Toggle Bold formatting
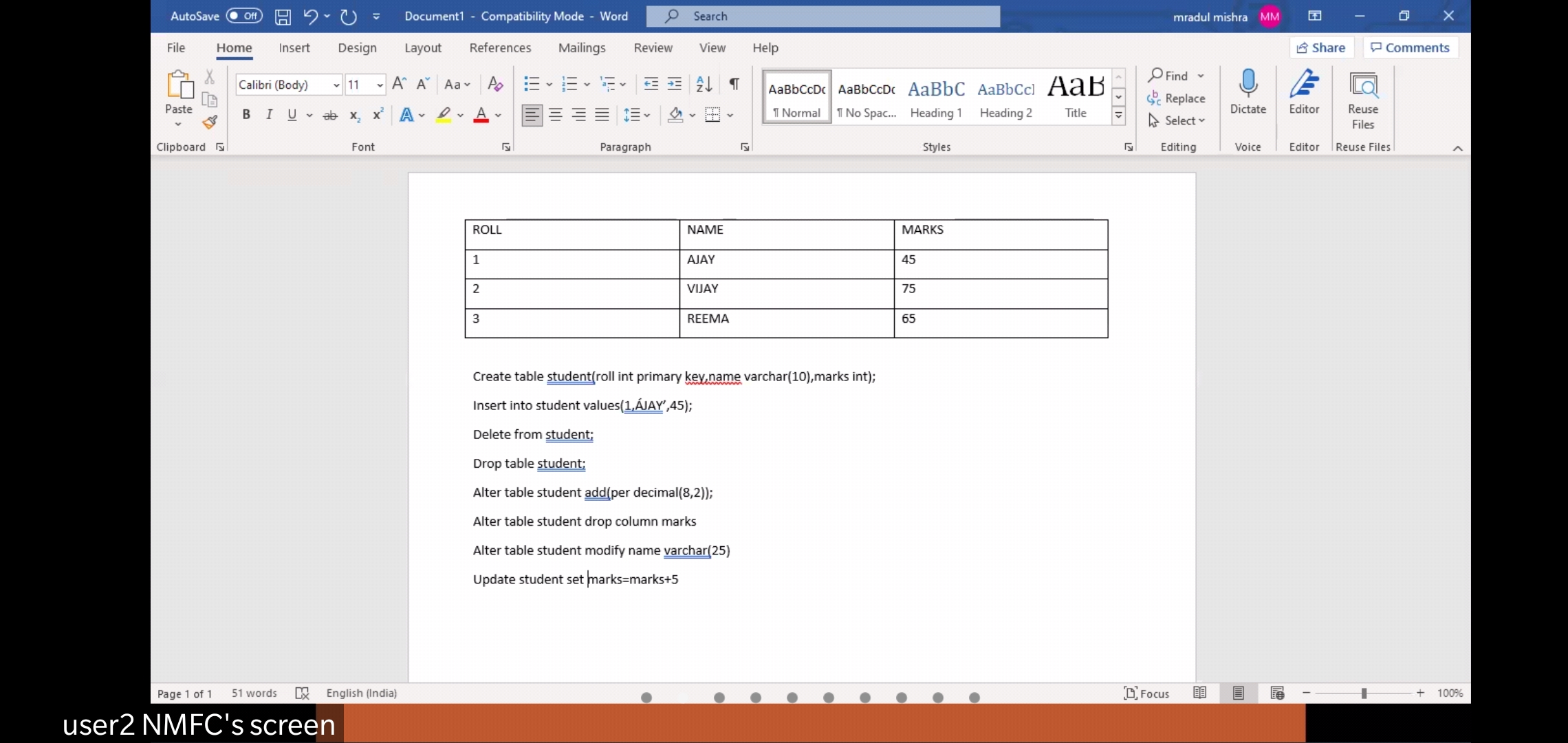Screen dimensions: 1568x743 coord(246,115)
